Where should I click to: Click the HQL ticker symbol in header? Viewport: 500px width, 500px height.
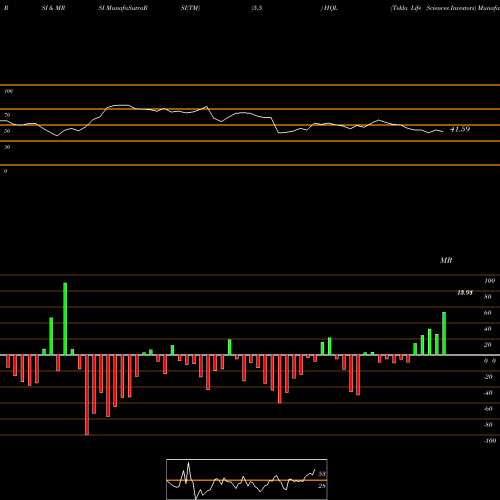point(331,8)
